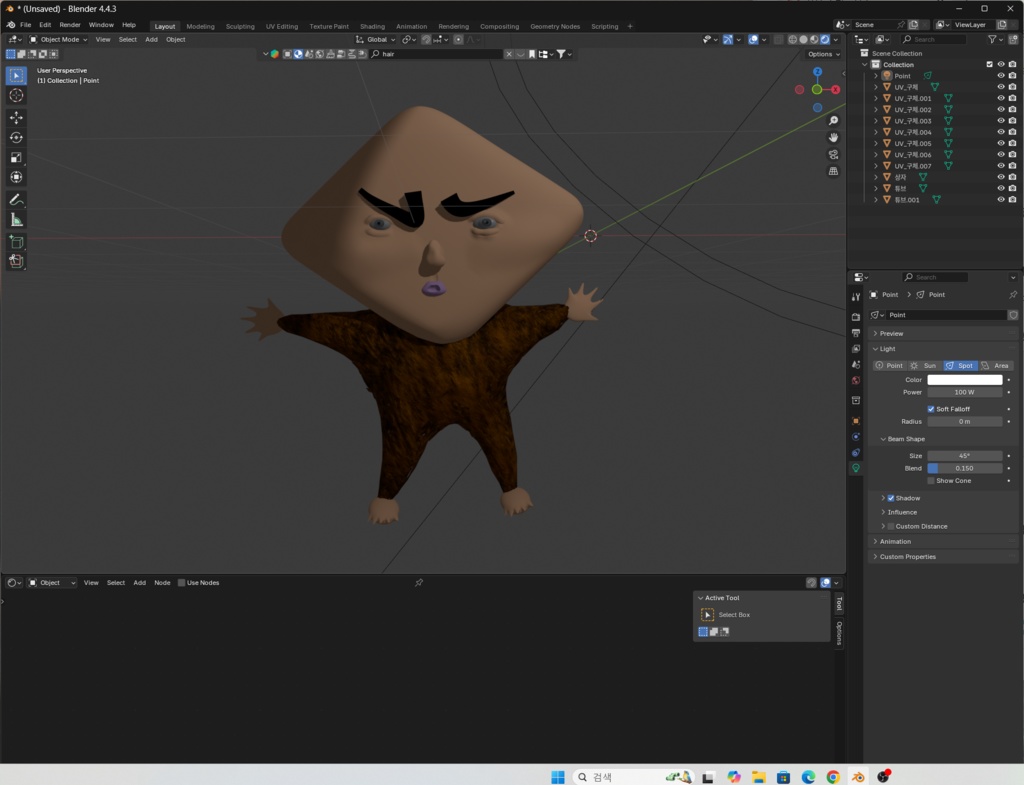This screenshot has width=1024, height=785.
Task: Set light type to Sun
Action: [x=924, y=366]
